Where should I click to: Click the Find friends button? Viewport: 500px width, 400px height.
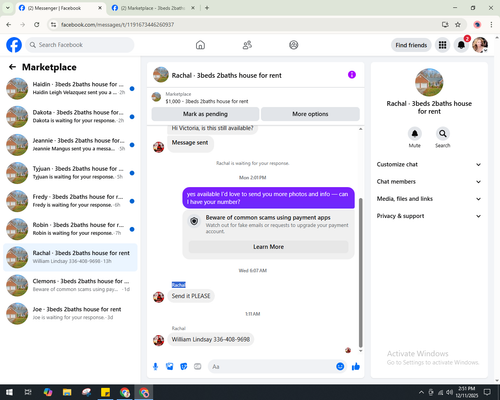pos(411,45)
